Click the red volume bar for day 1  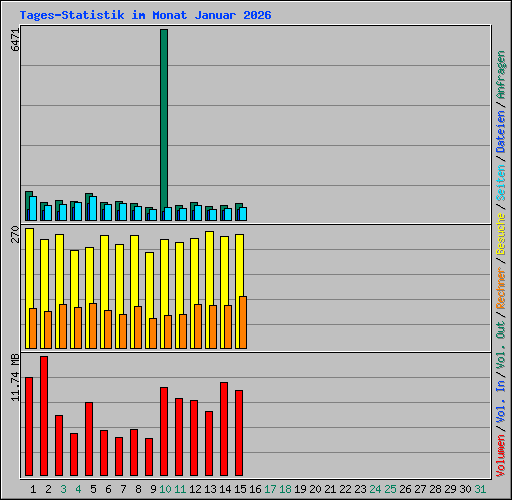29,426
